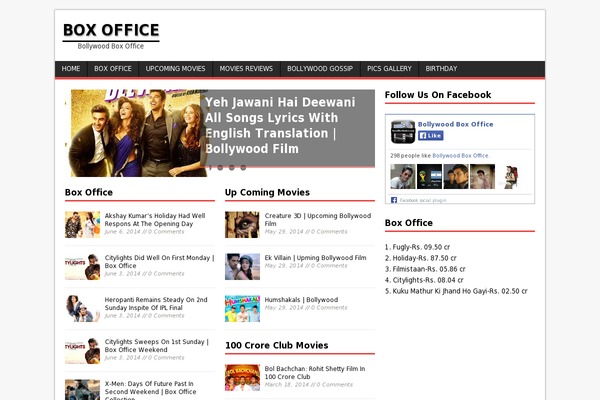This screenshot has width=600, height=400.
Task: Open Akshay Kumar's Holiday opening day article
Action: coord(155,220)
